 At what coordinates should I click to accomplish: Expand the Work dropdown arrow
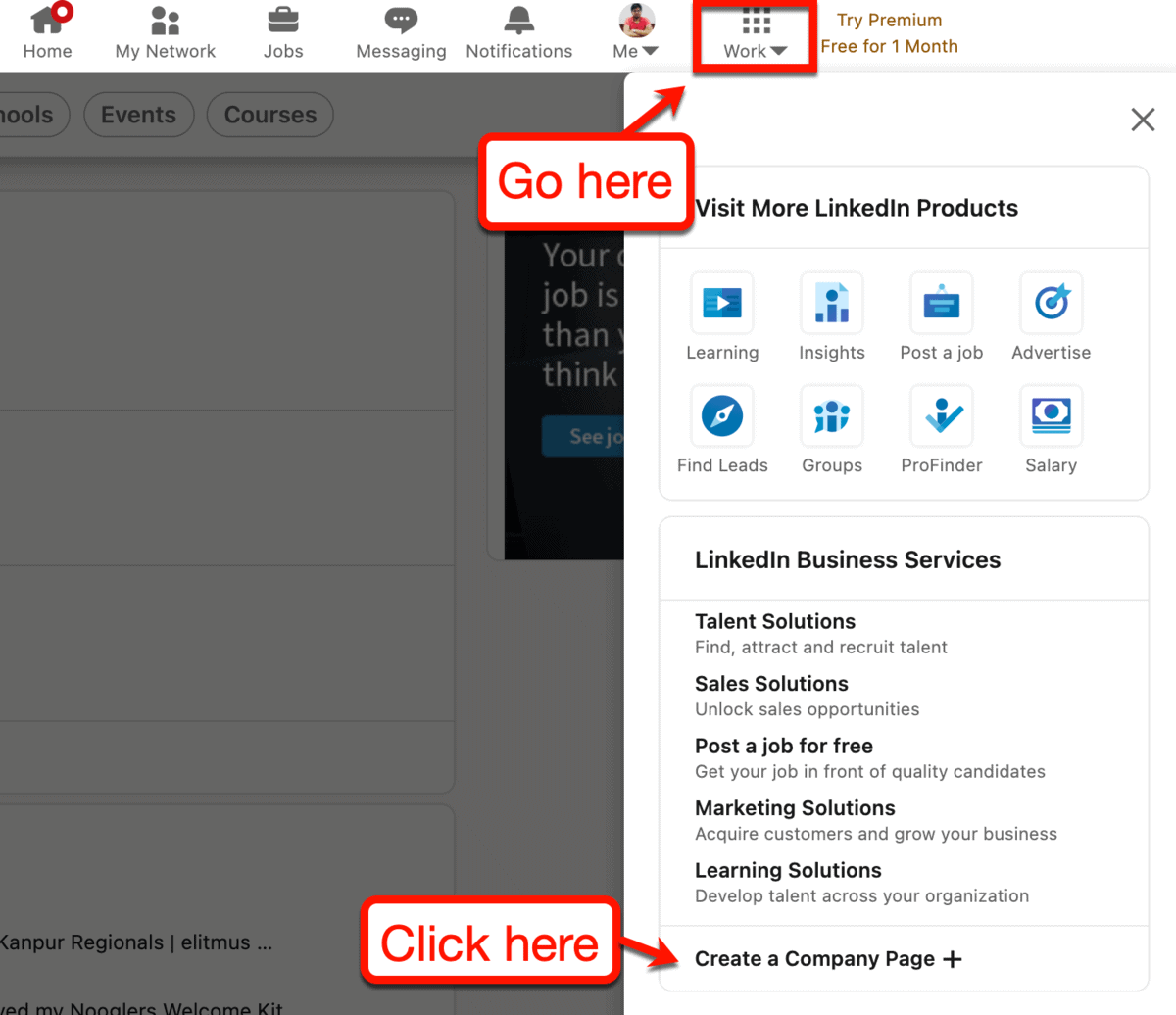[x=778, y=51]
